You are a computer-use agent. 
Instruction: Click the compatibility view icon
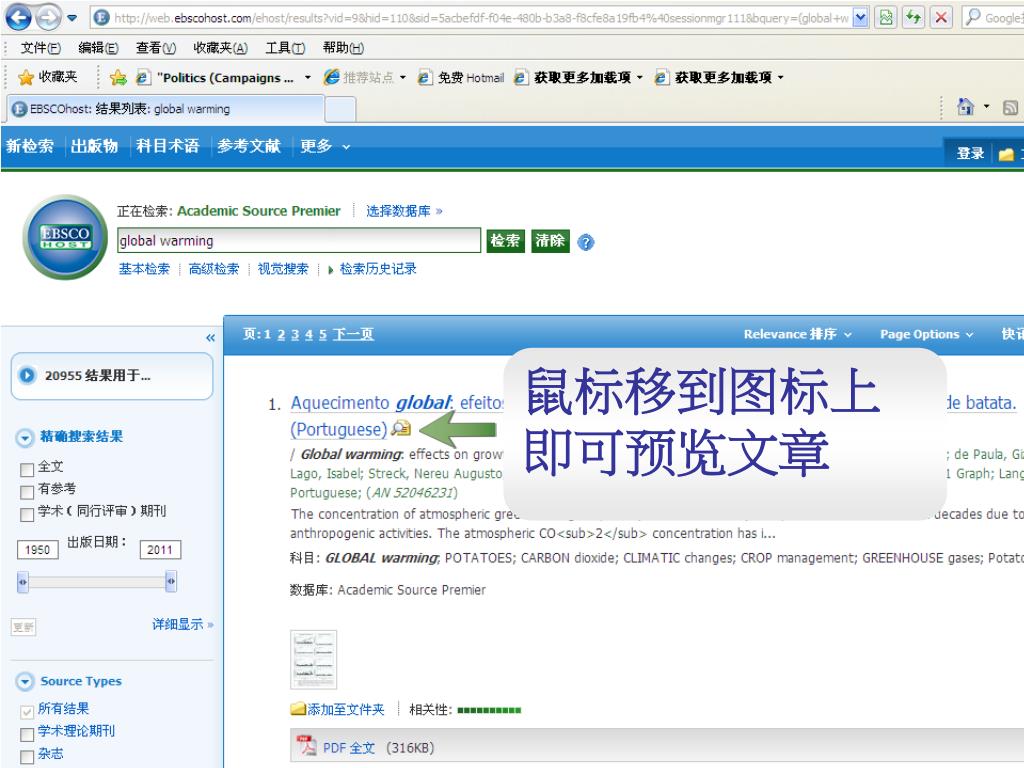coord(886,18)
